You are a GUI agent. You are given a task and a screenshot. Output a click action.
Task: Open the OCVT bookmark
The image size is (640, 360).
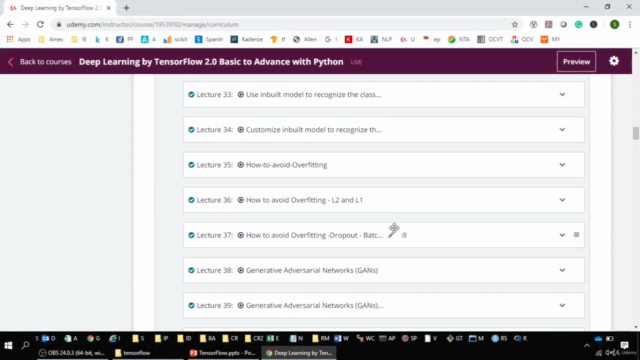click(x=490, y=39)
